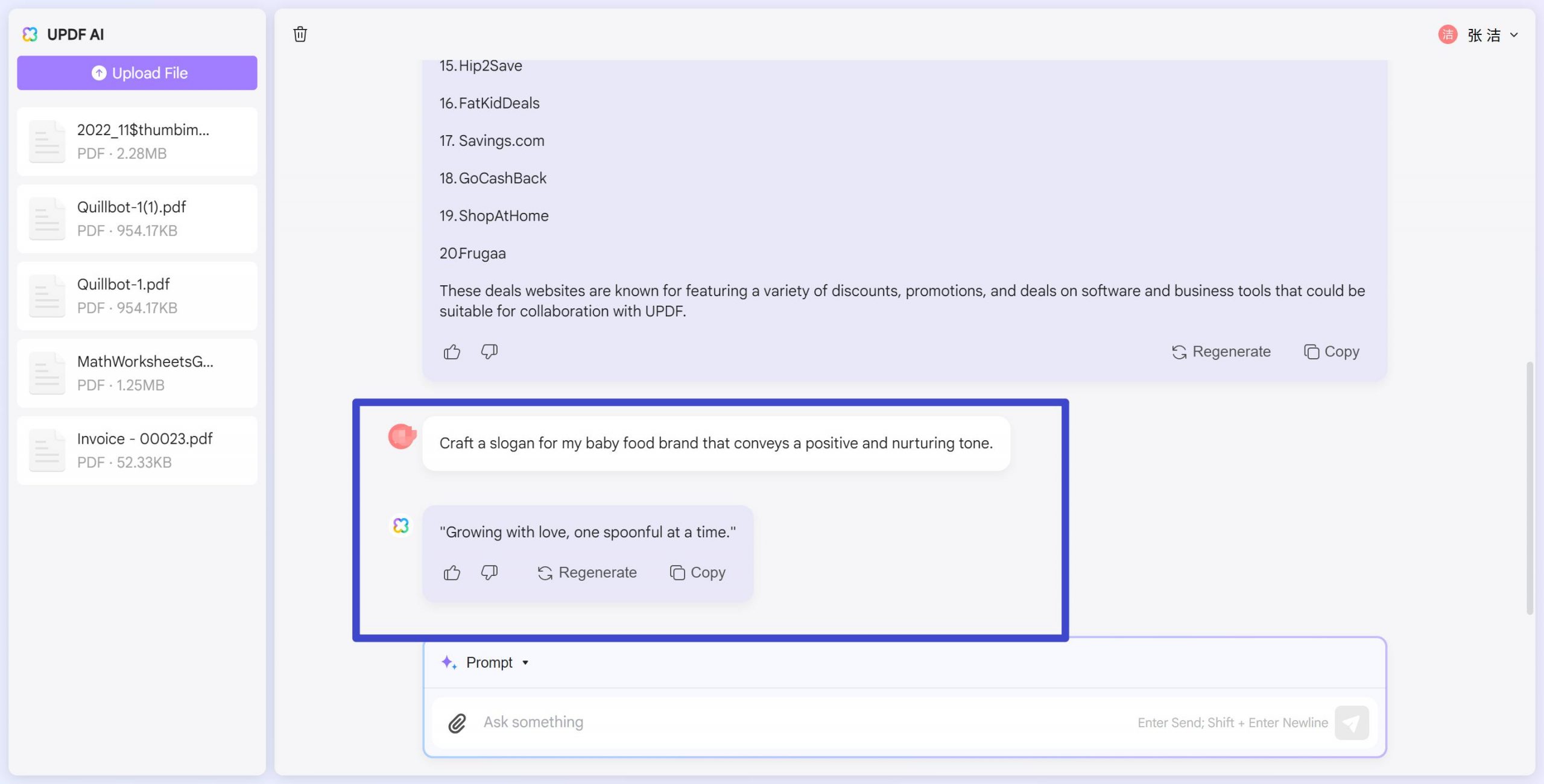Screen dimensions: 1544x784
Task: Send the message via paper plane icon
Action: [1352, 722]
